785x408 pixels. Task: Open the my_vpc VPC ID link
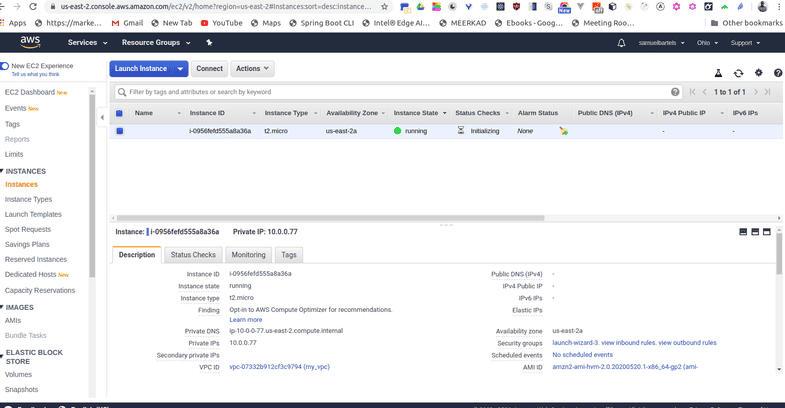click(279, 367)
